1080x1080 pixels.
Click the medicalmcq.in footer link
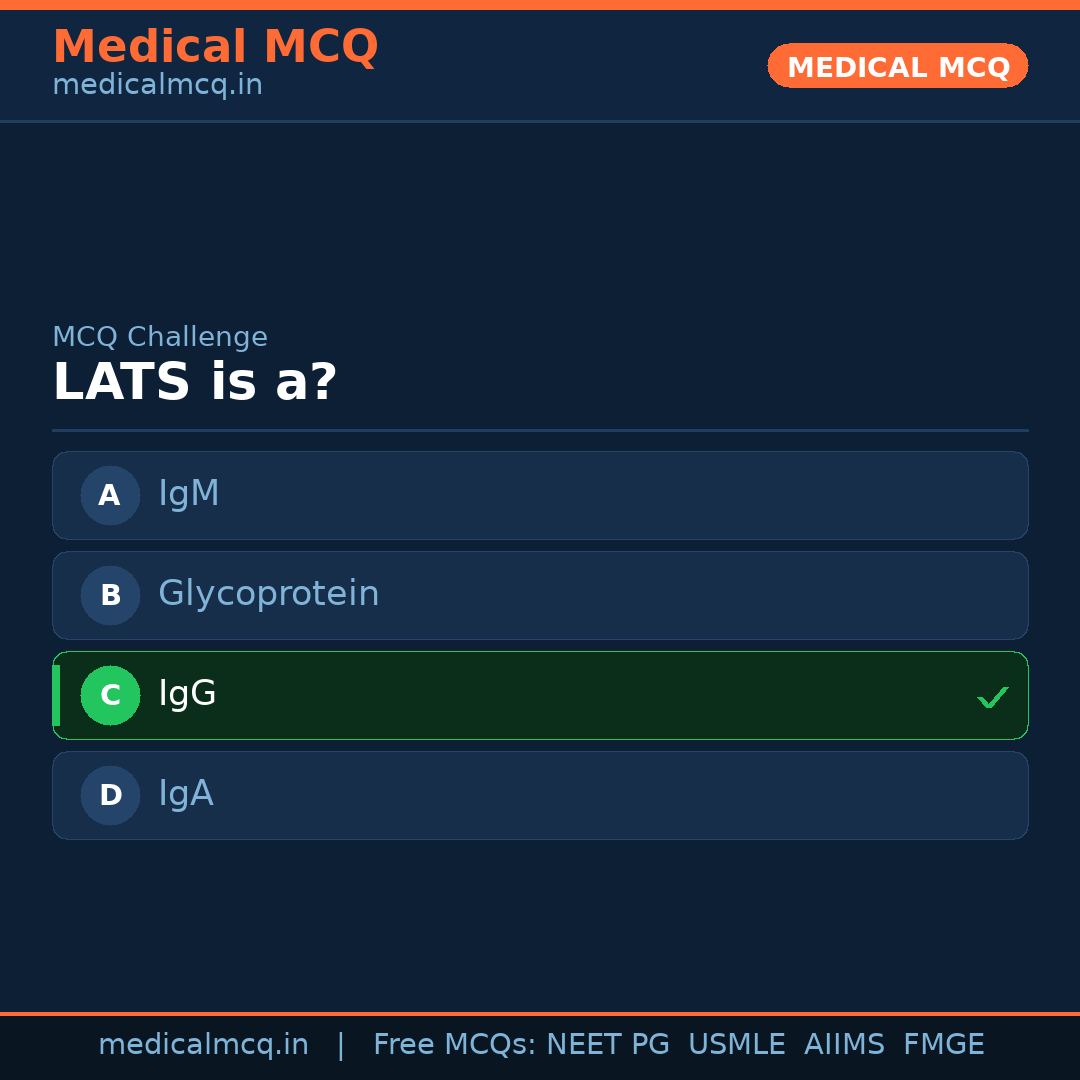click(204, 1044)
